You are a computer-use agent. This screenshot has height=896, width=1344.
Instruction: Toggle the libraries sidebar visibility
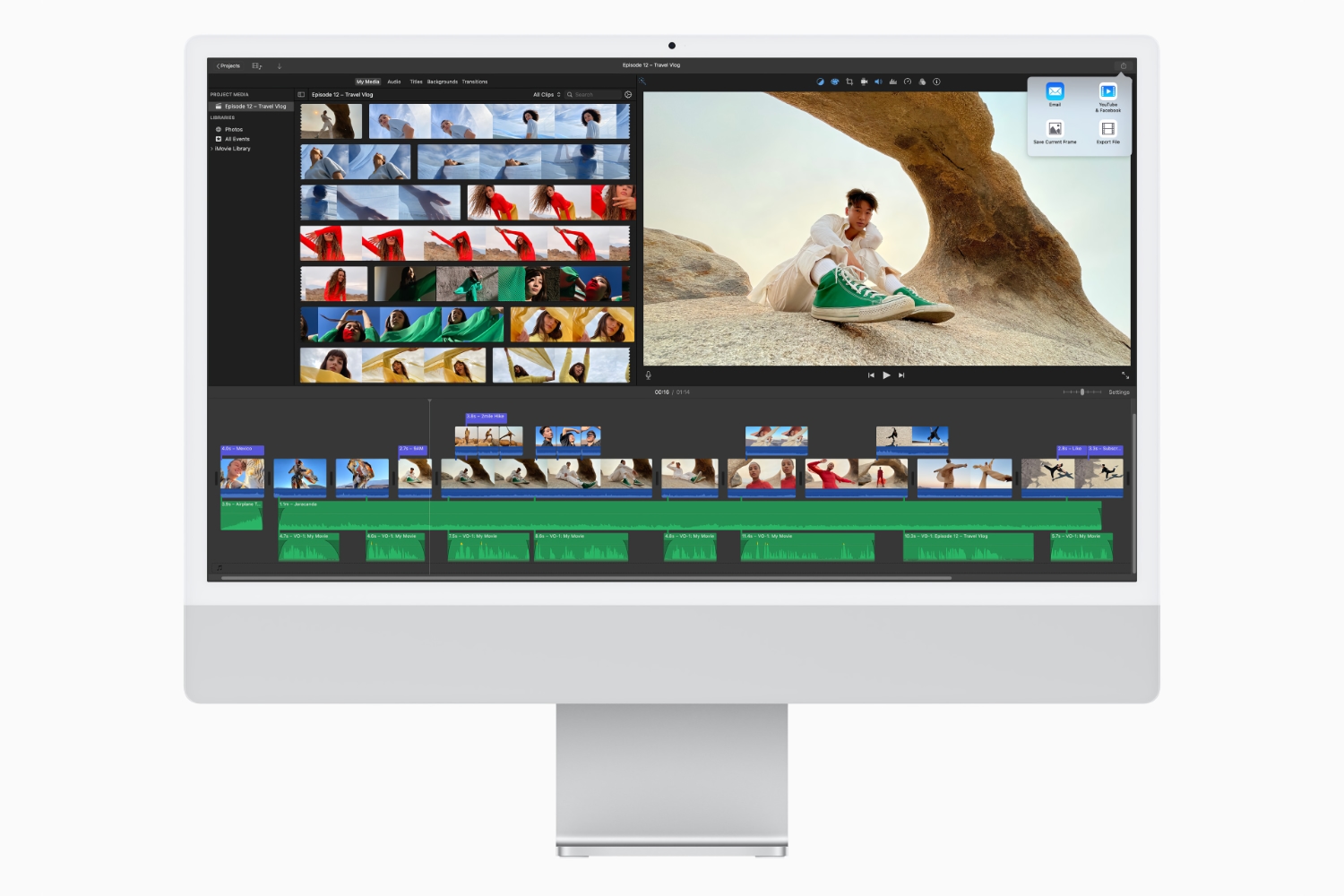pos(301,94)
